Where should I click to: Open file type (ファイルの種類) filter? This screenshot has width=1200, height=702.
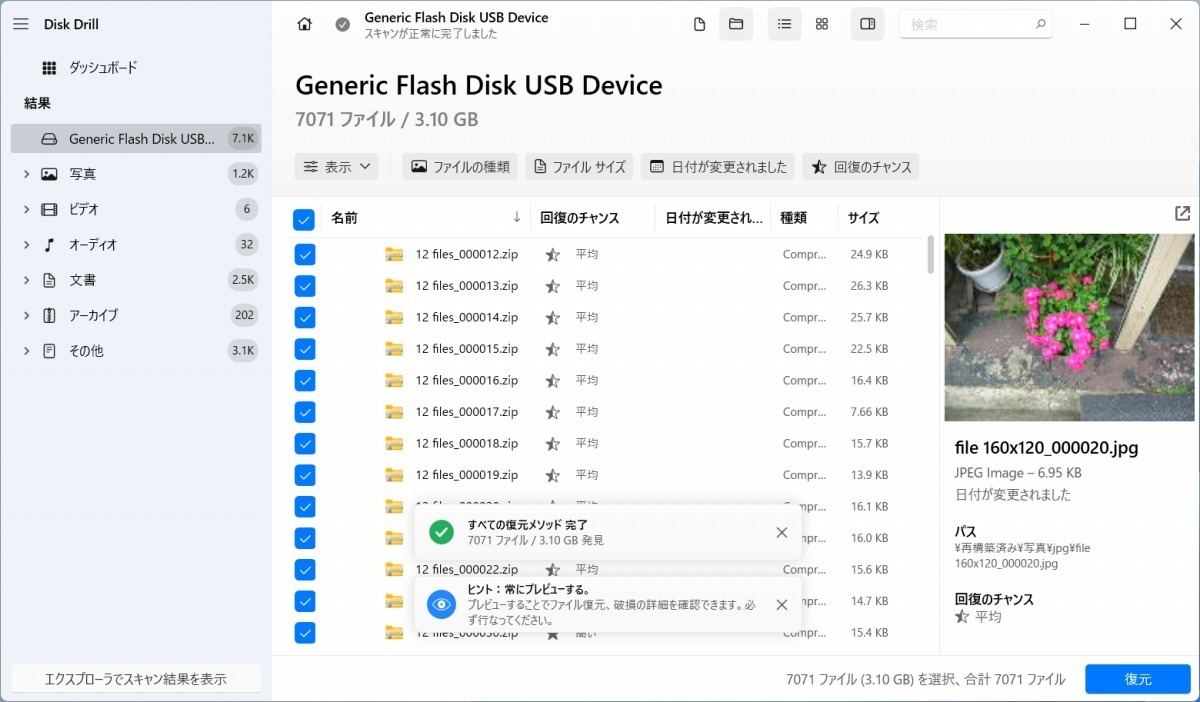pyautogui.click(x=460, y=167)
